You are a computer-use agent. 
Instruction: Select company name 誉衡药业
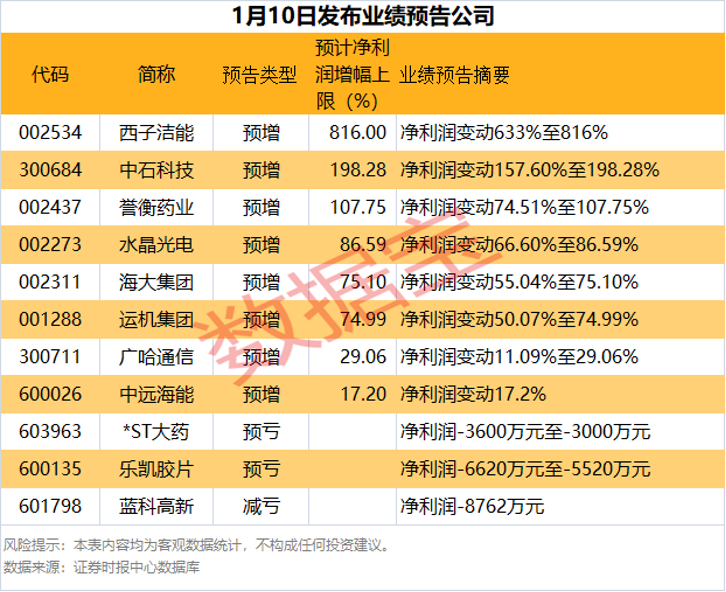pyautogui.click(x=156, y=208)
